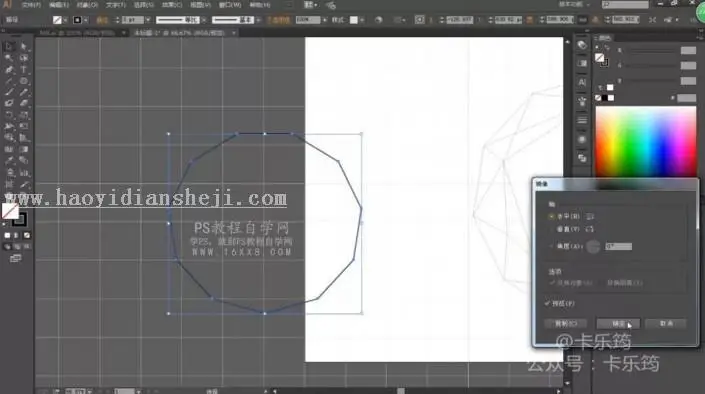Open the Type (文字) menu
Image resolution: width=705 pixels, height=394 pixels.
click(116, 5)
